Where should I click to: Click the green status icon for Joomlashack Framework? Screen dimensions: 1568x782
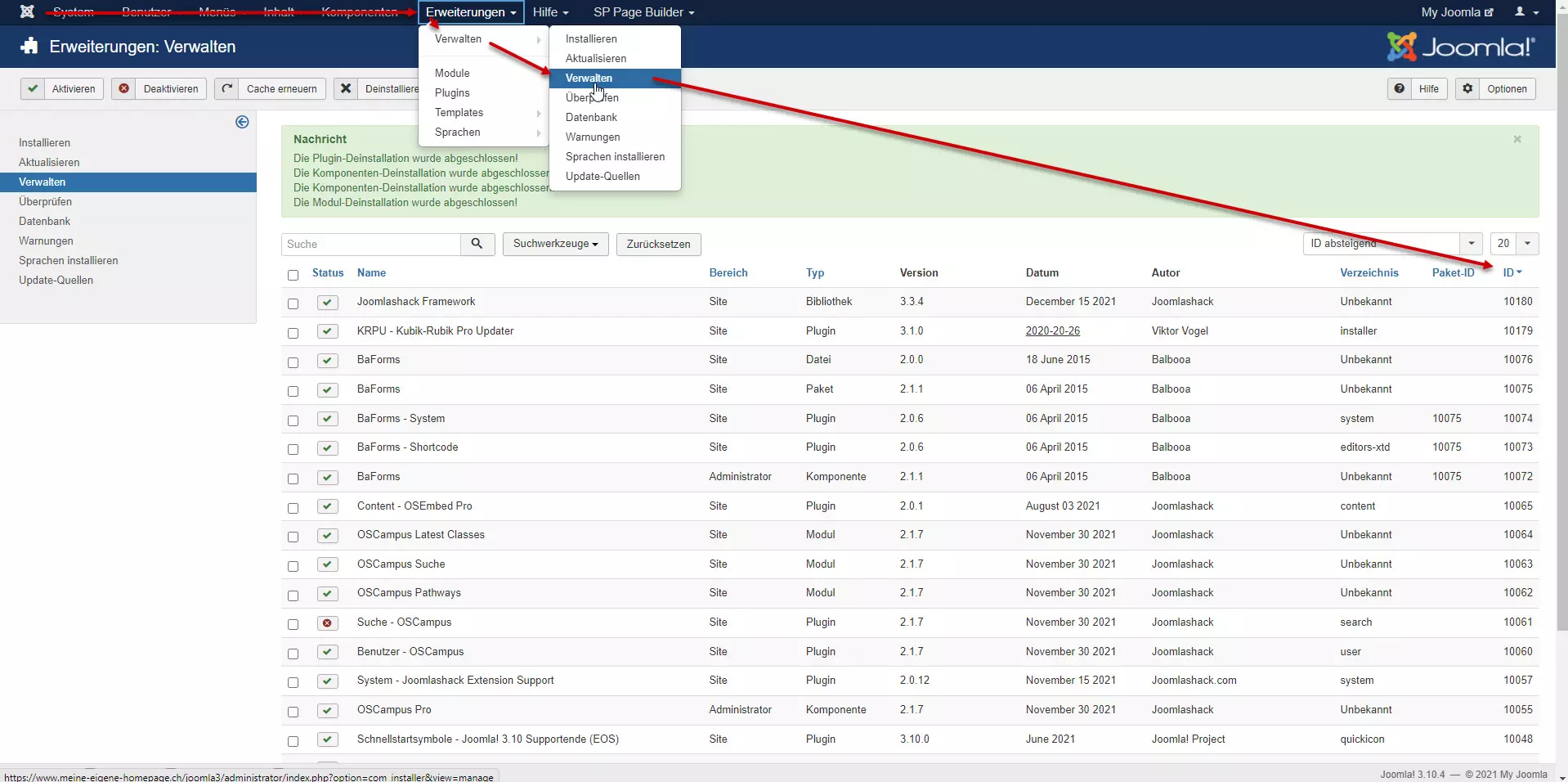click(328, 303)
